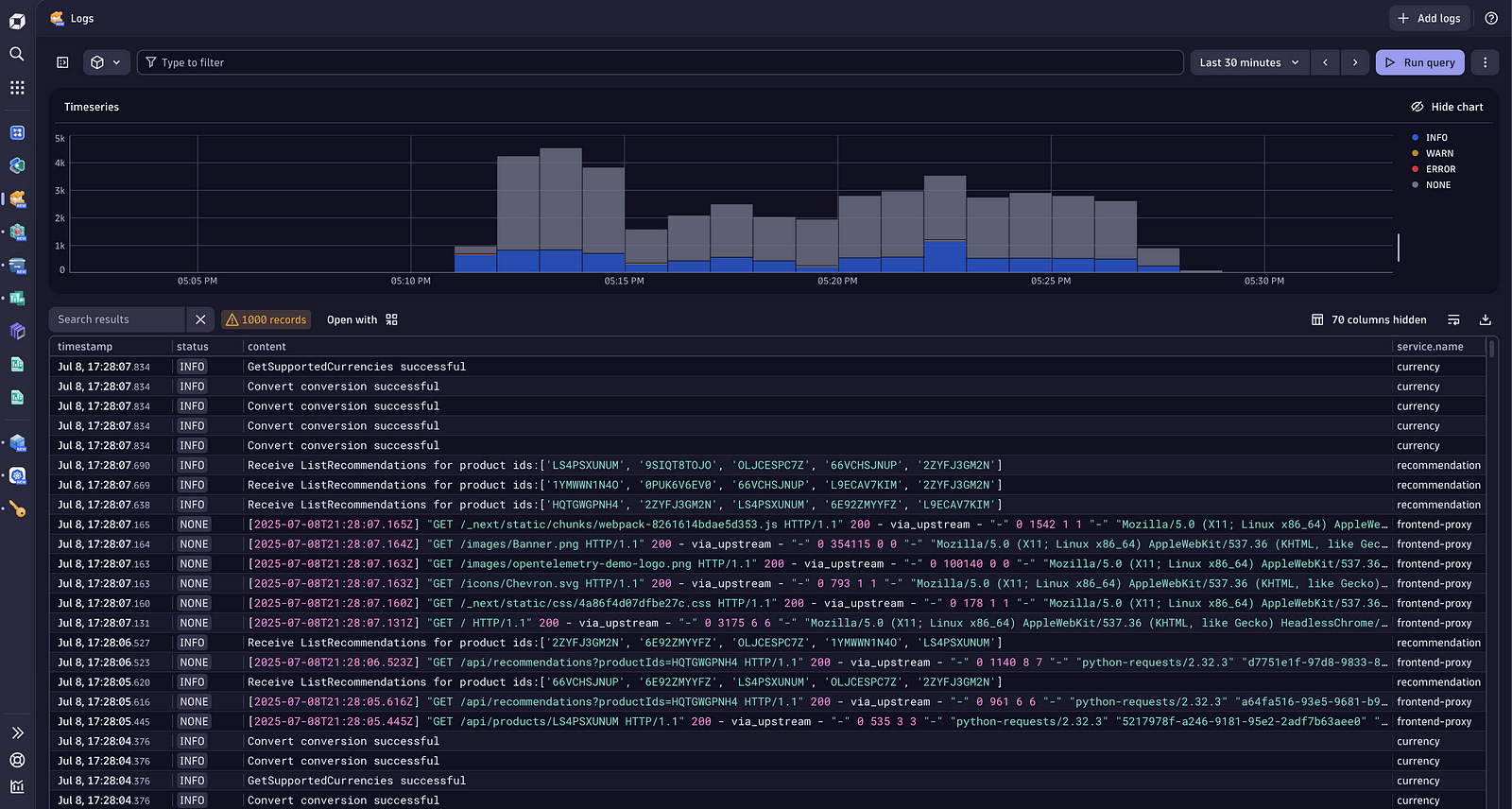Focus the Type to filter field
Screen dimensions: 1512x809
point(660,62)
